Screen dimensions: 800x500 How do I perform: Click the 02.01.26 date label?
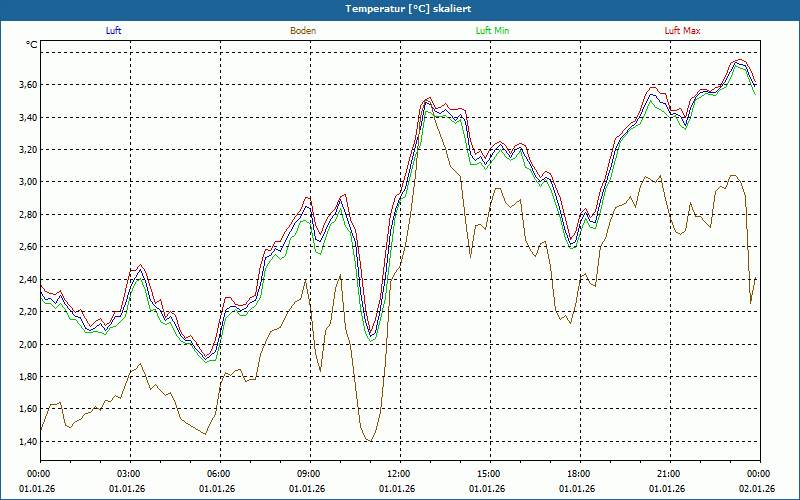tap(758, 489)
